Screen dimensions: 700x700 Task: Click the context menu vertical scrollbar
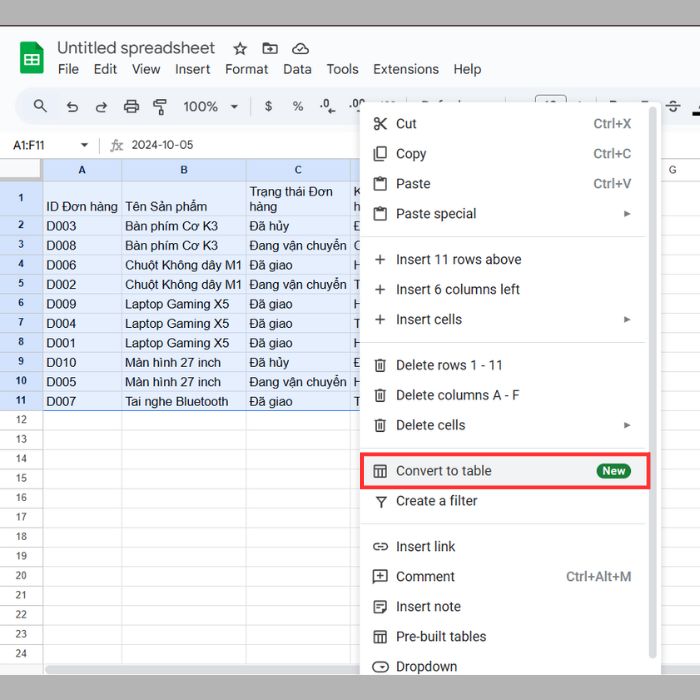[x=653, y=382]
